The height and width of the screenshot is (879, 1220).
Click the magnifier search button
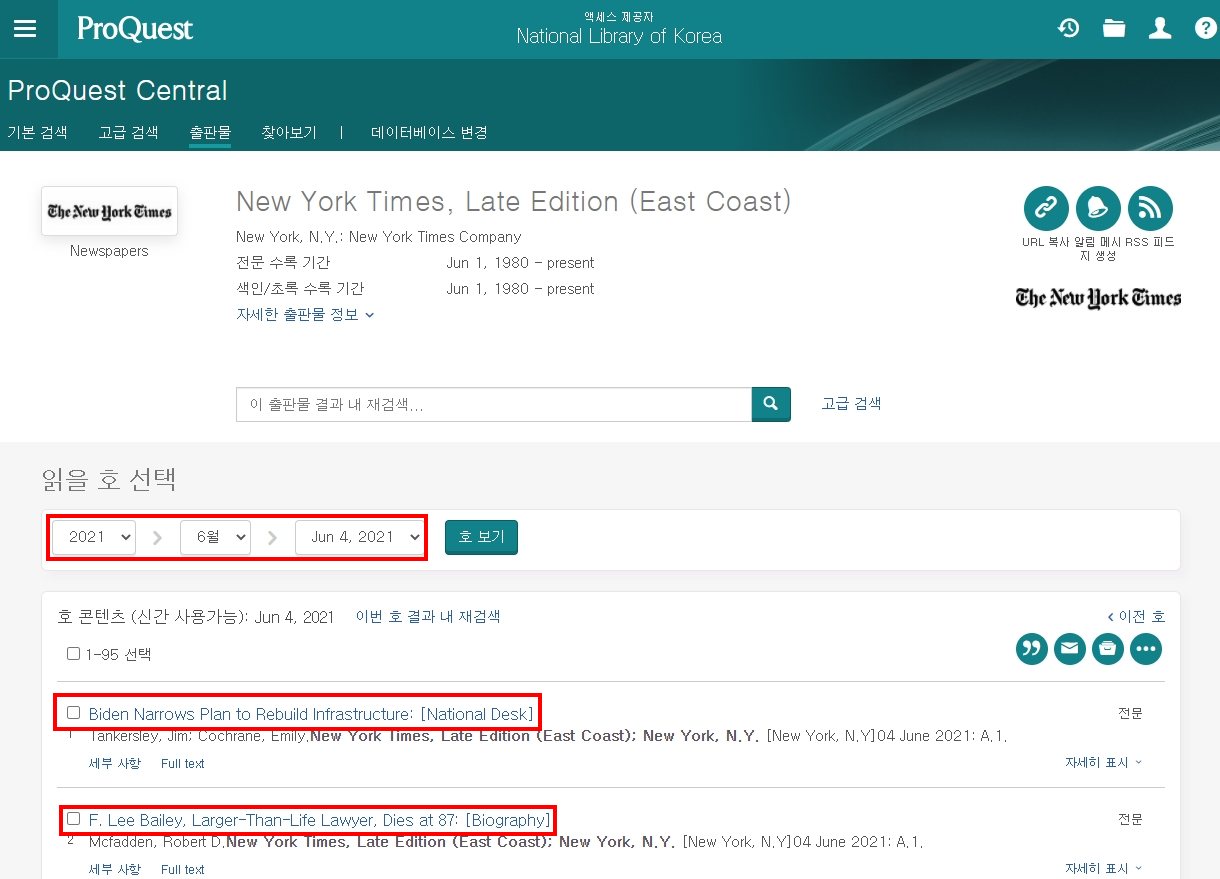[x=771, y=404]
